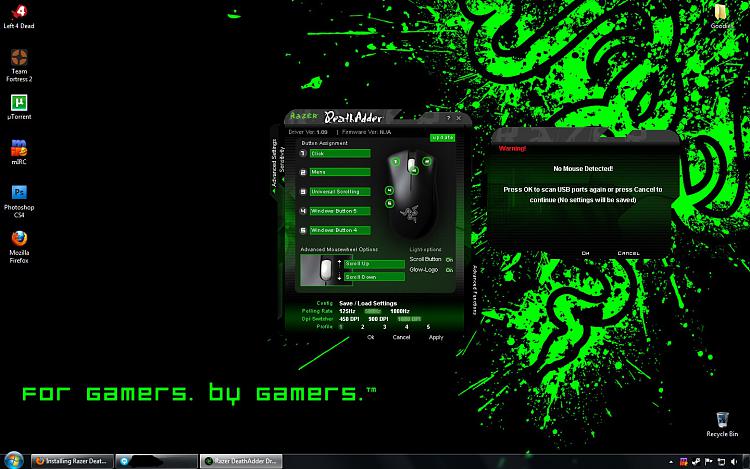Select the 900 DPI option

(x=378, y=319)
